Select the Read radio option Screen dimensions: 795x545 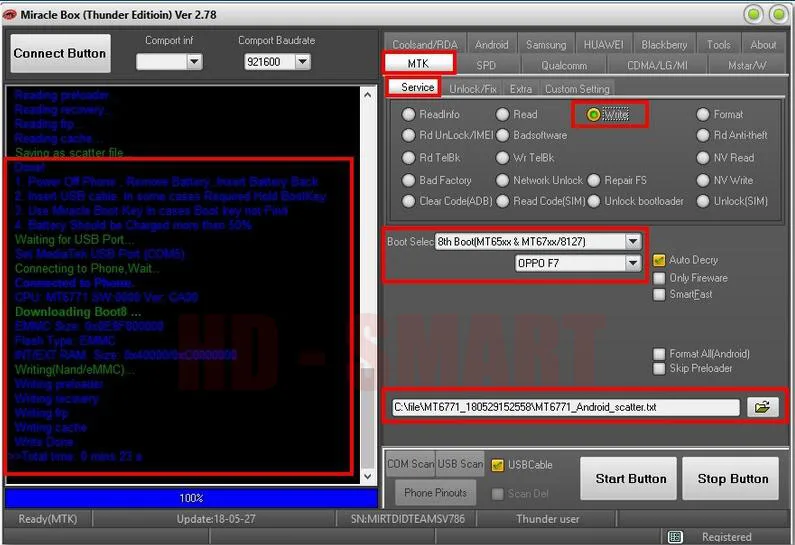(502, 115)
